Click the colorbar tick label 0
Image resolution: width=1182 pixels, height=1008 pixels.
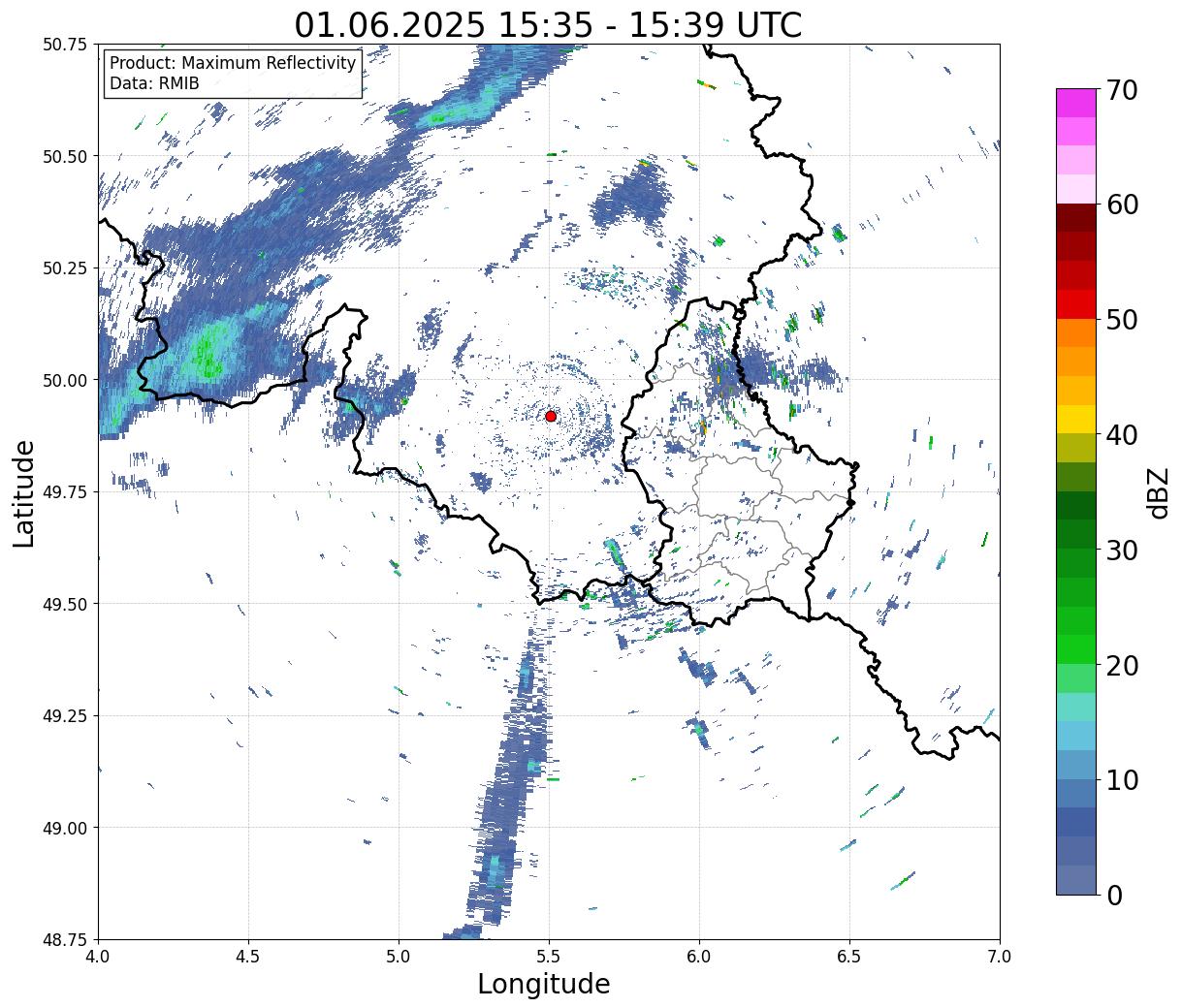[1113, 895]
